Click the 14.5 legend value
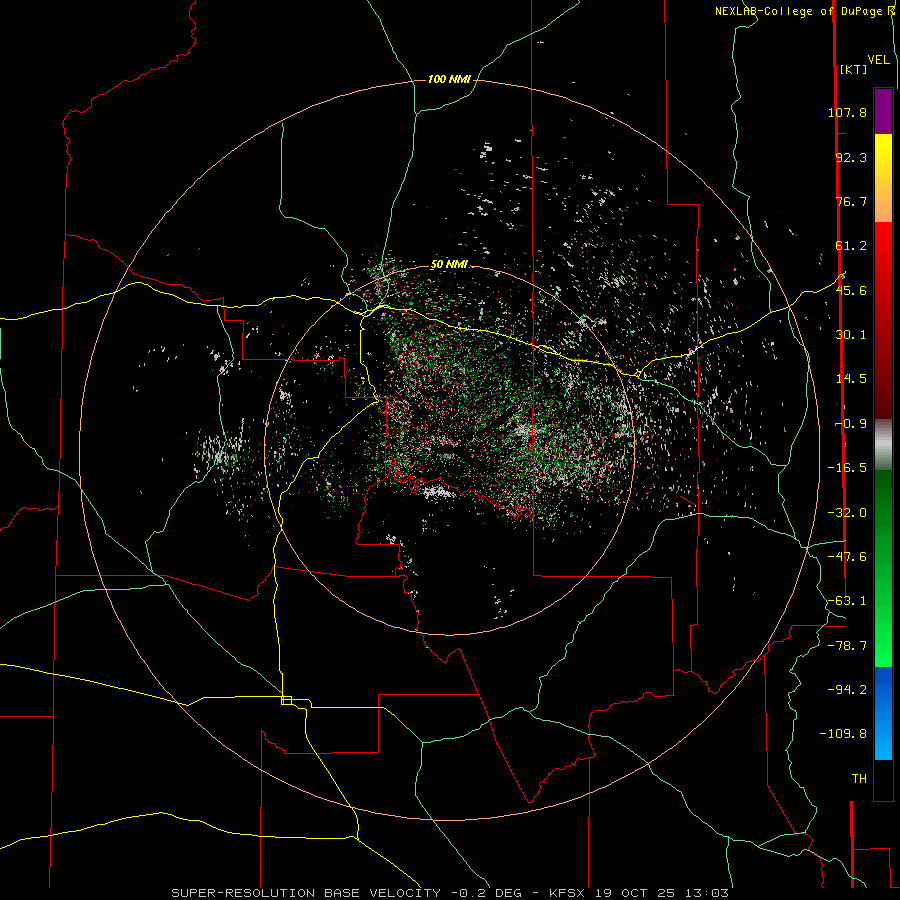The width and height of the screenshot is (900, 900). tap(851, 379)
